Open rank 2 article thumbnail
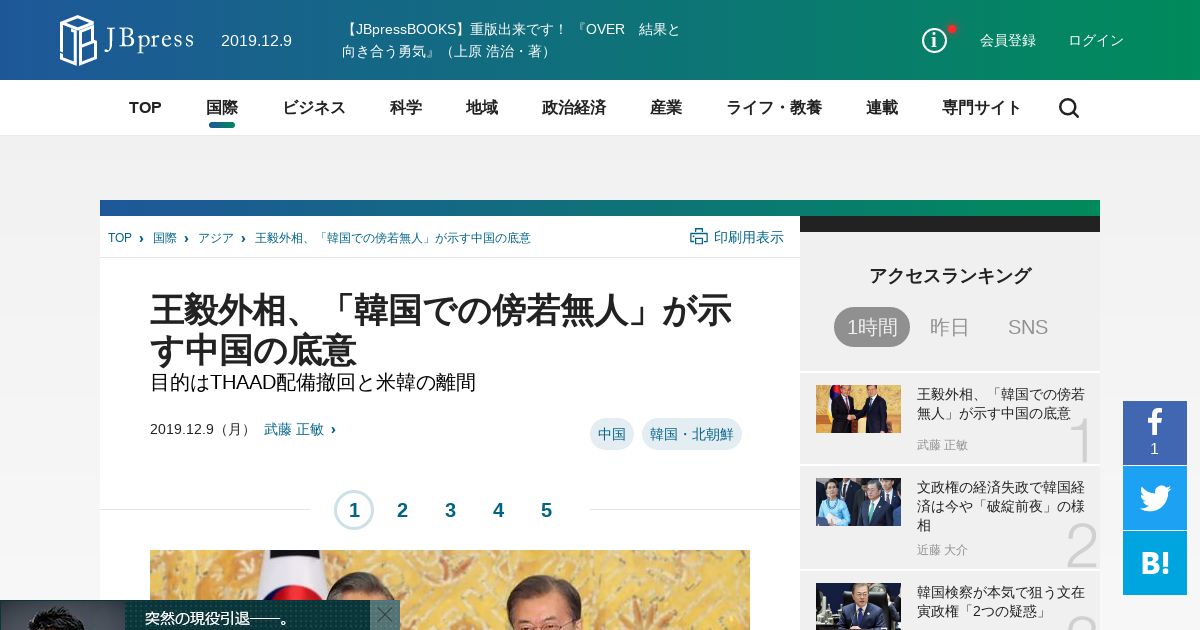Viewport: 1200px width, 630px height. 858,502
